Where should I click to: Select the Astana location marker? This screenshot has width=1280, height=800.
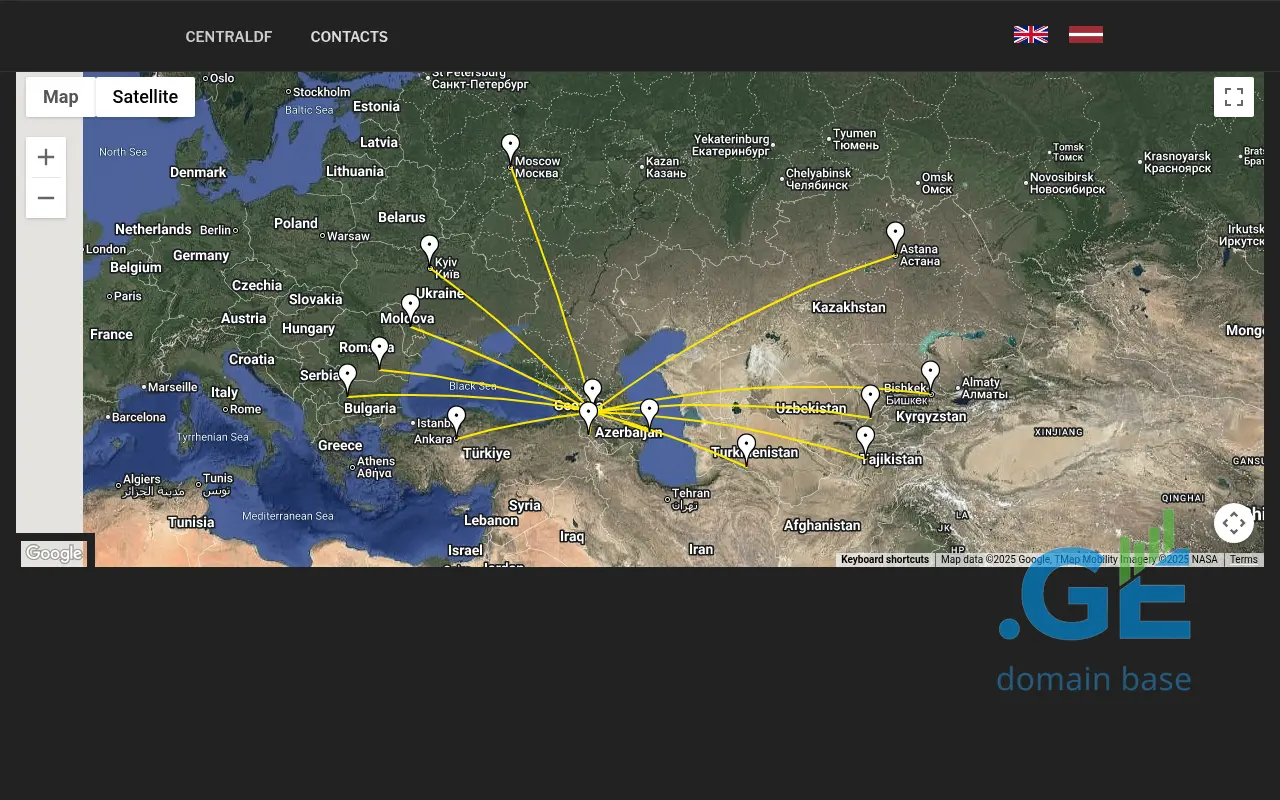click(895, 235)
